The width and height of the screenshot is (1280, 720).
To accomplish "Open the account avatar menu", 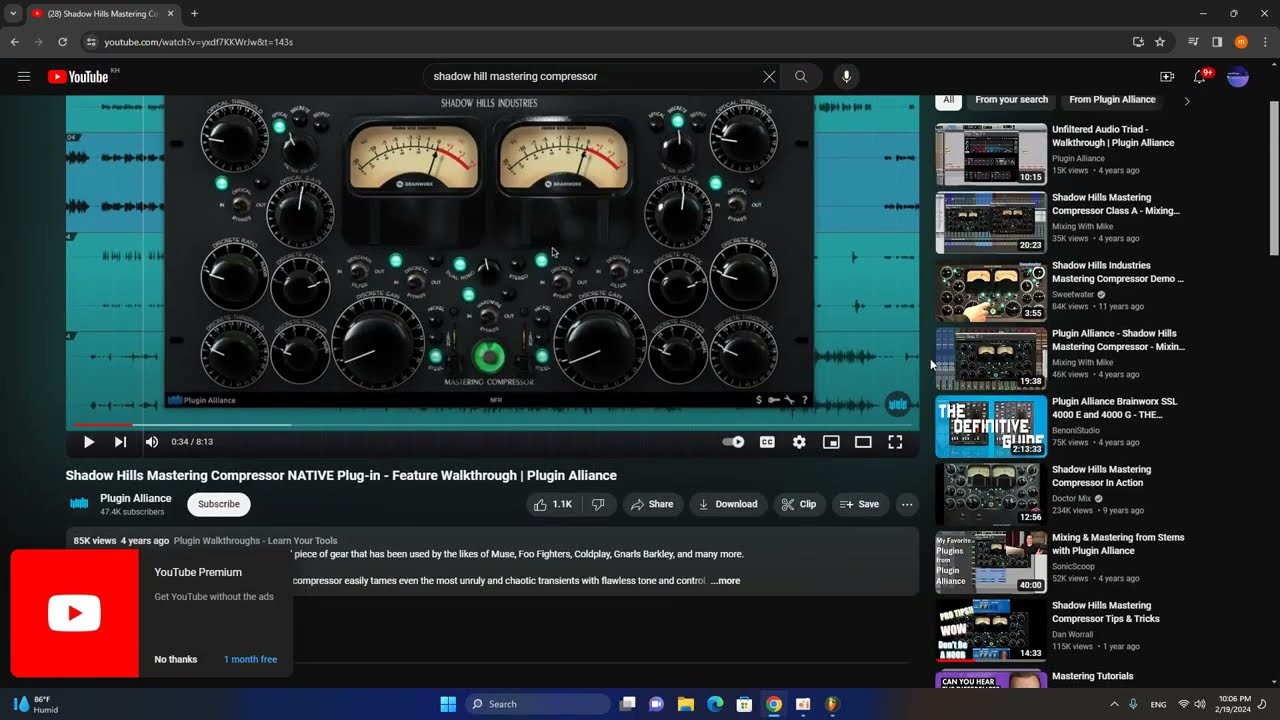I will click(1238, 76).
